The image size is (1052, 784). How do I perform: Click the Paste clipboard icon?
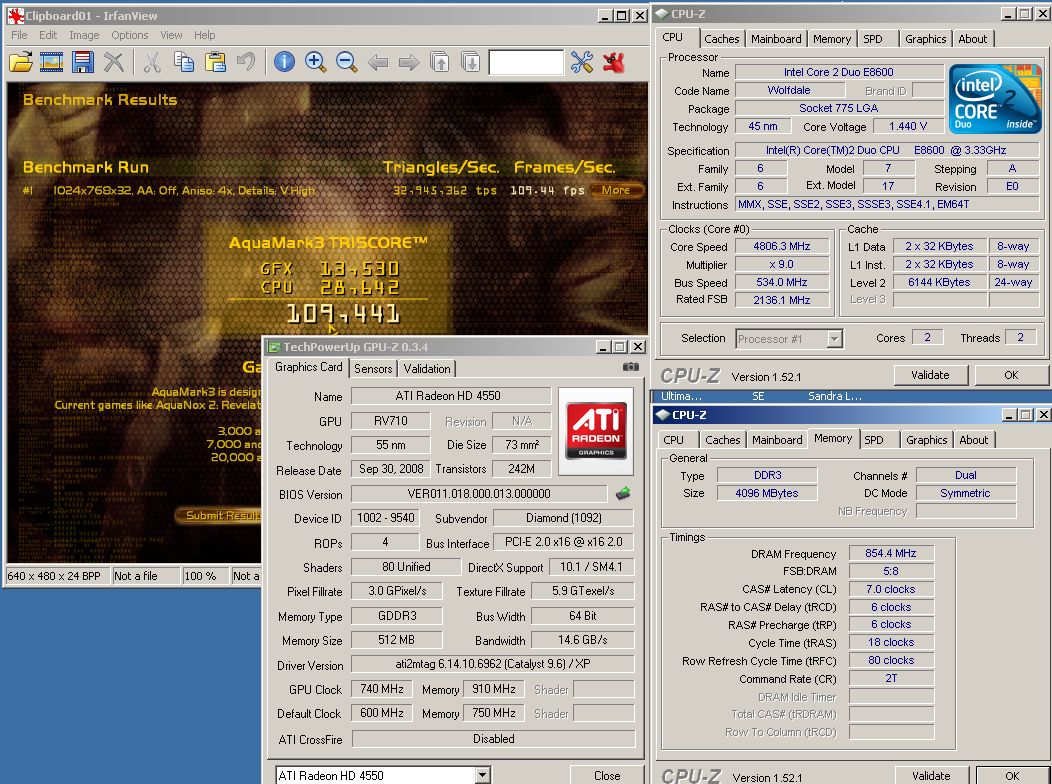215,62
